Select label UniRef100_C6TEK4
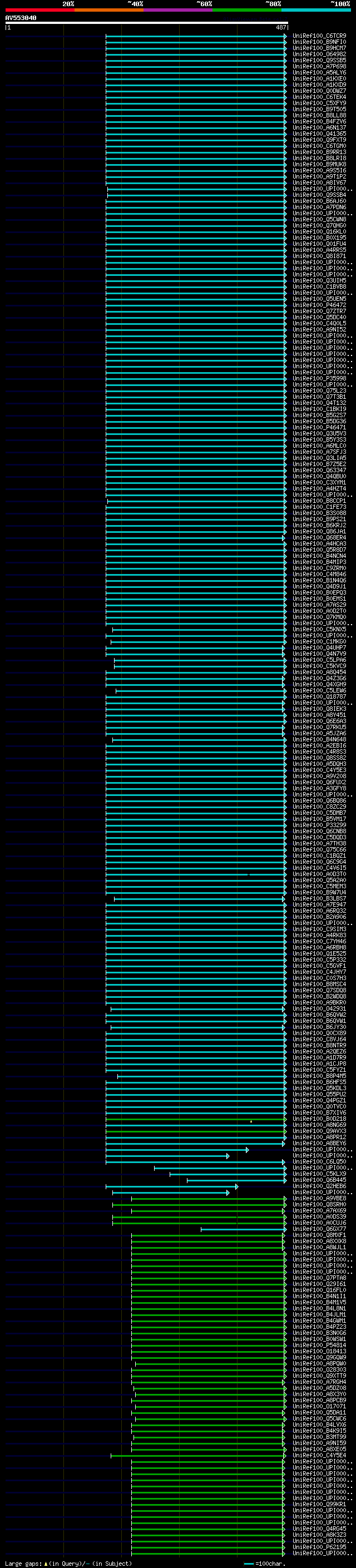 click(x=319, y=97)
